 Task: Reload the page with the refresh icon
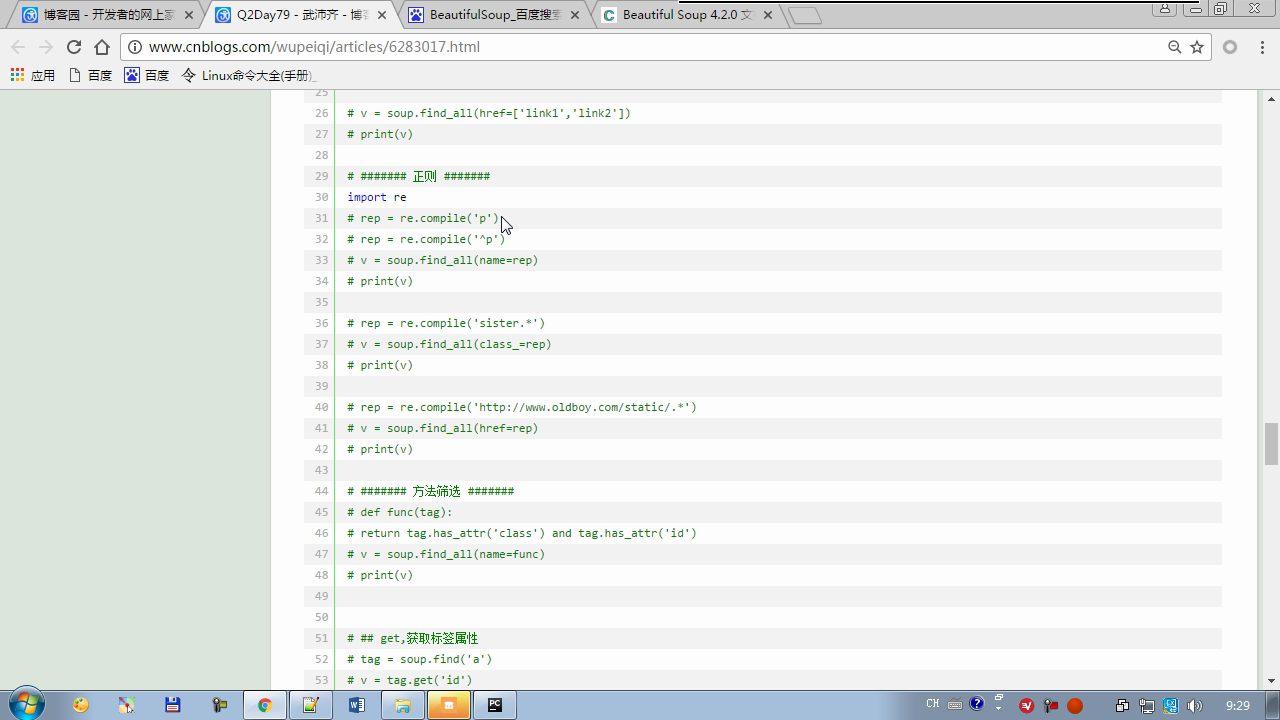pos(73,47)
